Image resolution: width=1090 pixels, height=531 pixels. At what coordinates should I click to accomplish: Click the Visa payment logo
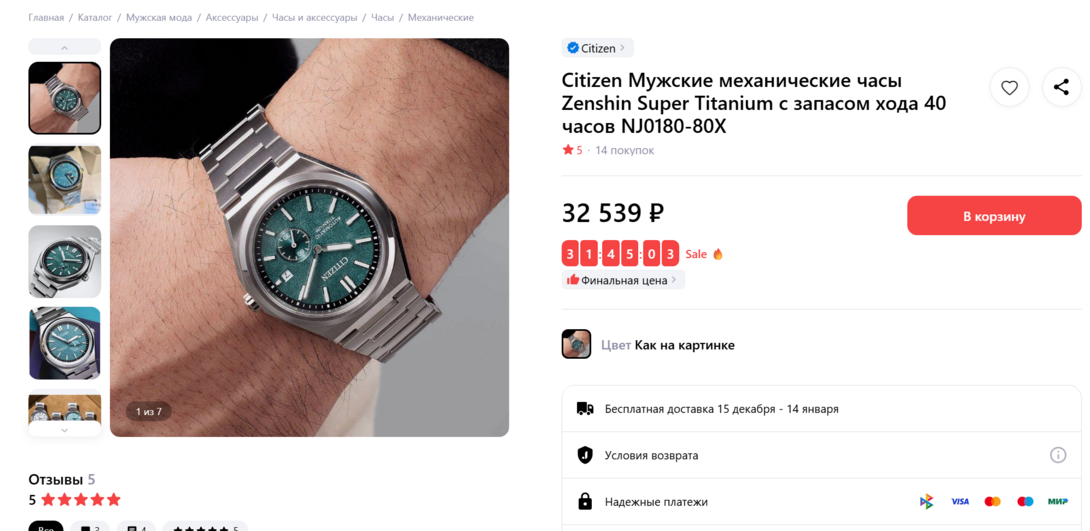[960, 501]
